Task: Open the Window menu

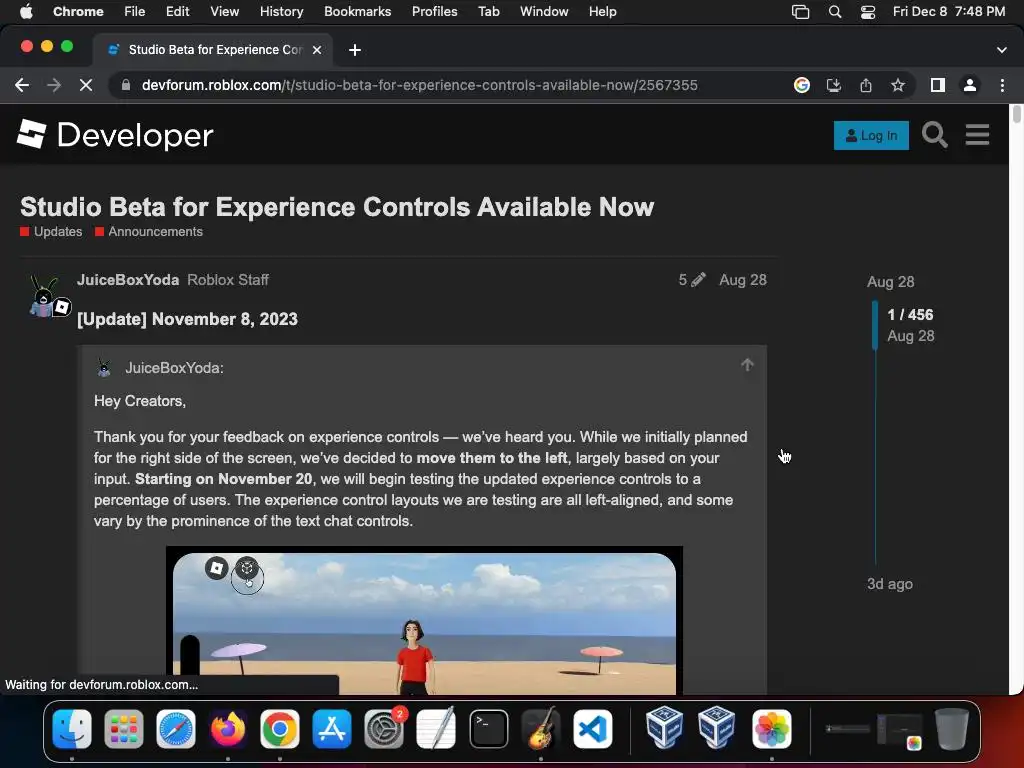Action: pos(544,11)
